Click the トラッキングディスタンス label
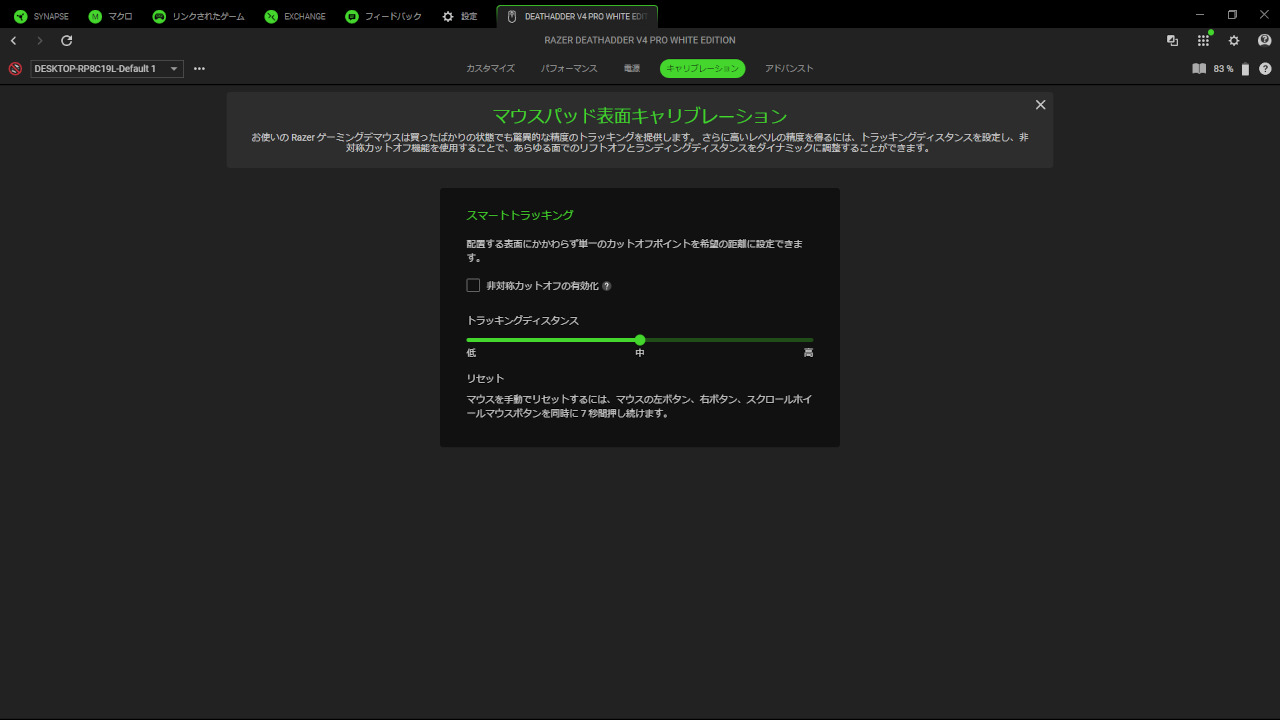 (x=523, y=321)
